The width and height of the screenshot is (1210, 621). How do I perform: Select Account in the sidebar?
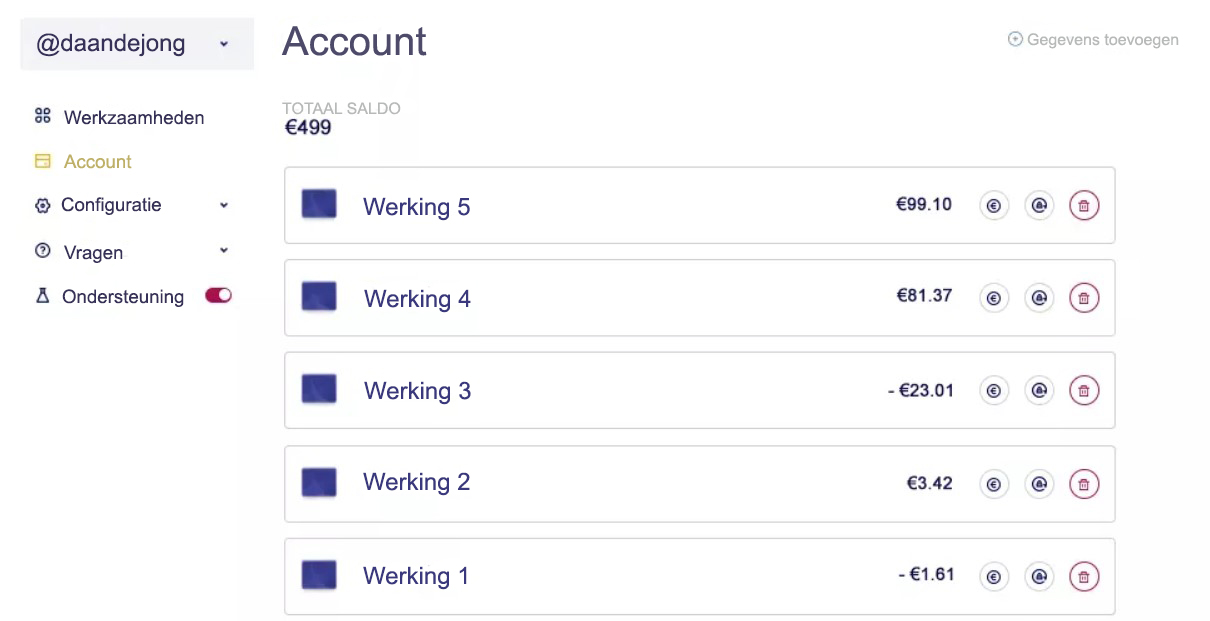click(97, 161)
